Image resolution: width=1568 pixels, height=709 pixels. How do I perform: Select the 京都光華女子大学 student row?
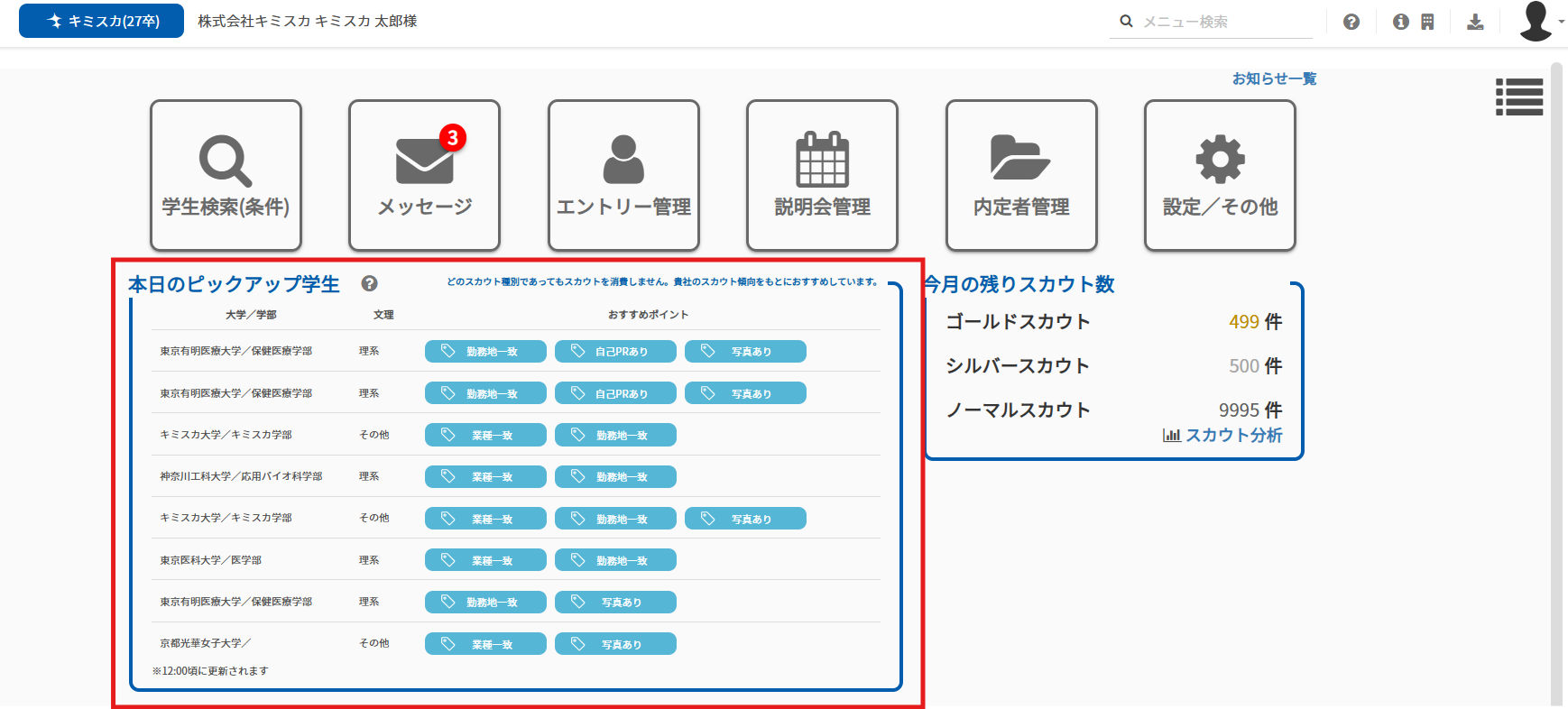point(206,643)
